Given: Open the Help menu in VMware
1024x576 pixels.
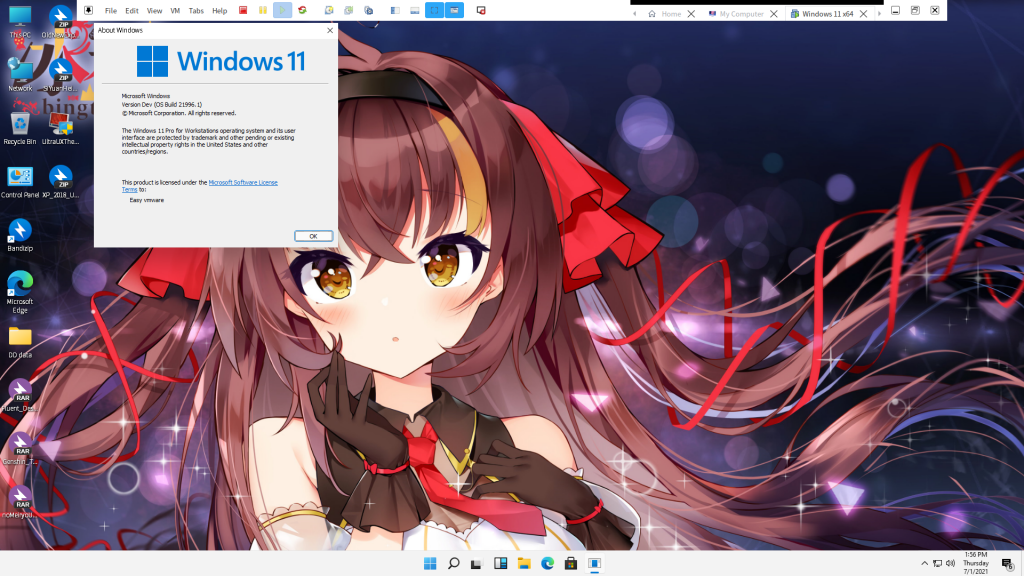Looking at the screenshot, I should click(x=219, y=10).
